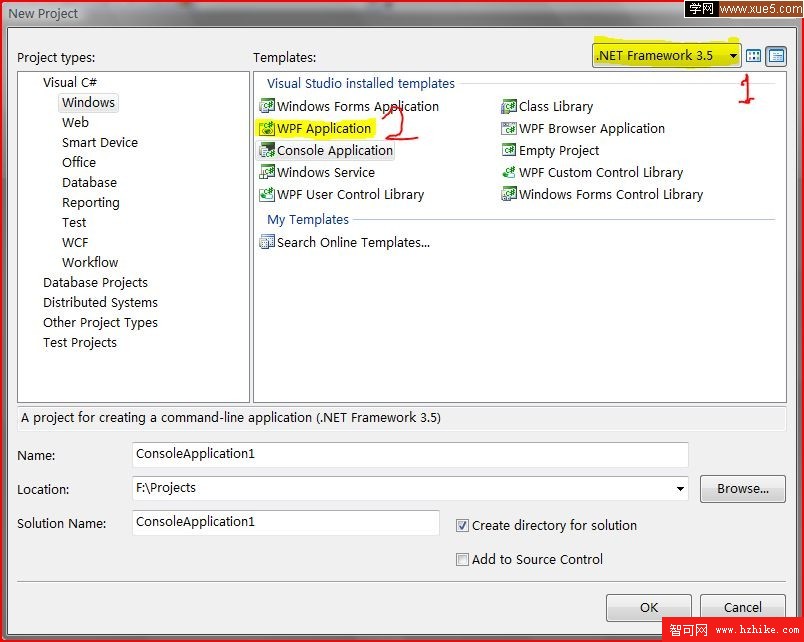Viewport: 804px width, 642px height.
Task: Click the Windows Service template icon
Action: coord(267,172)
